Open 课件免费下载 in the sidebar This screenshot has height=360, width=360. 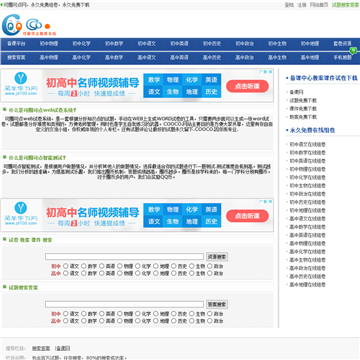[x=303, y=109]
